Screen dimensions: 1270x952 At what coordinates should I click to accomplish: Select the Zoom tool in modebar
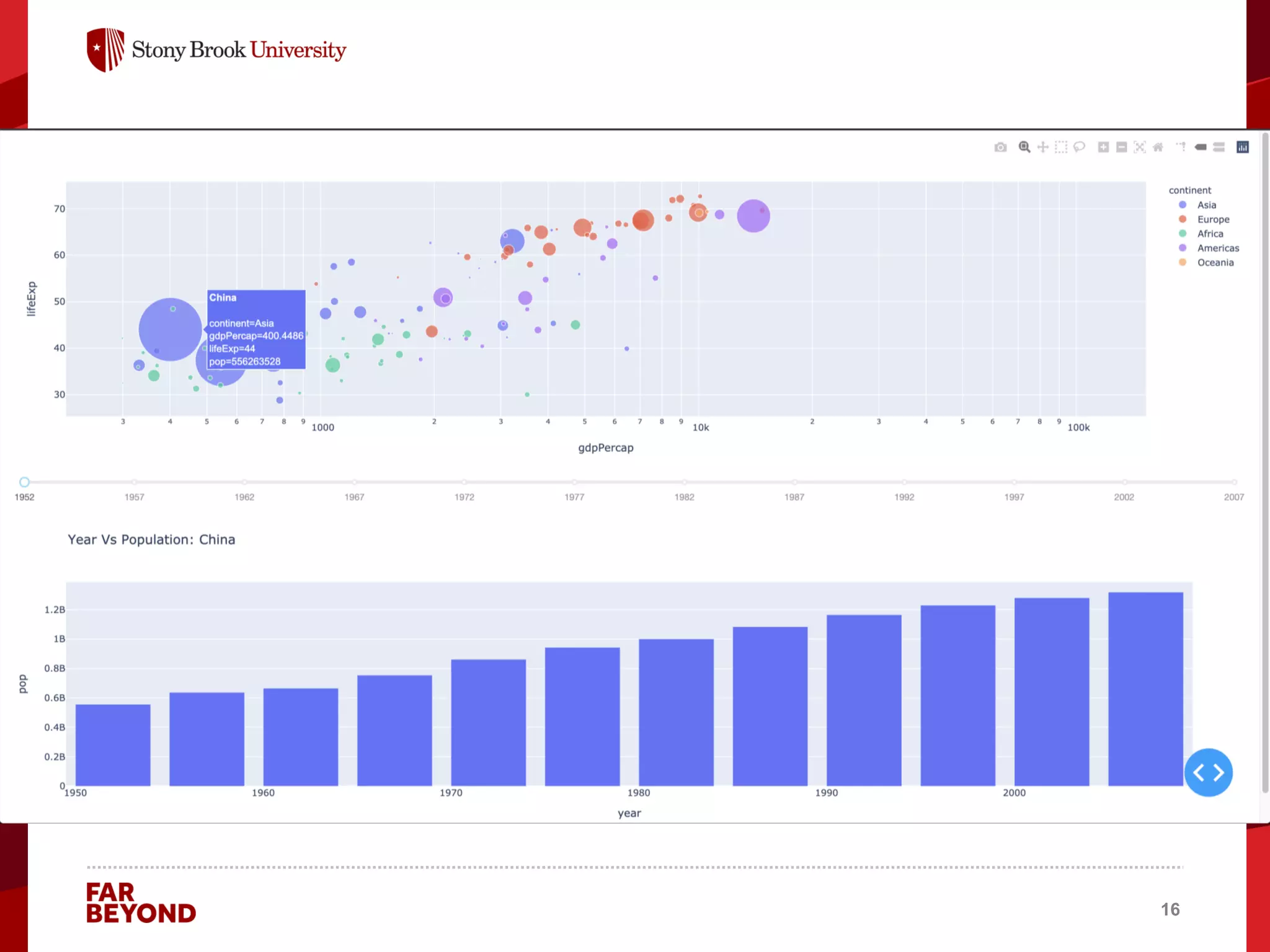point(1024,147)
